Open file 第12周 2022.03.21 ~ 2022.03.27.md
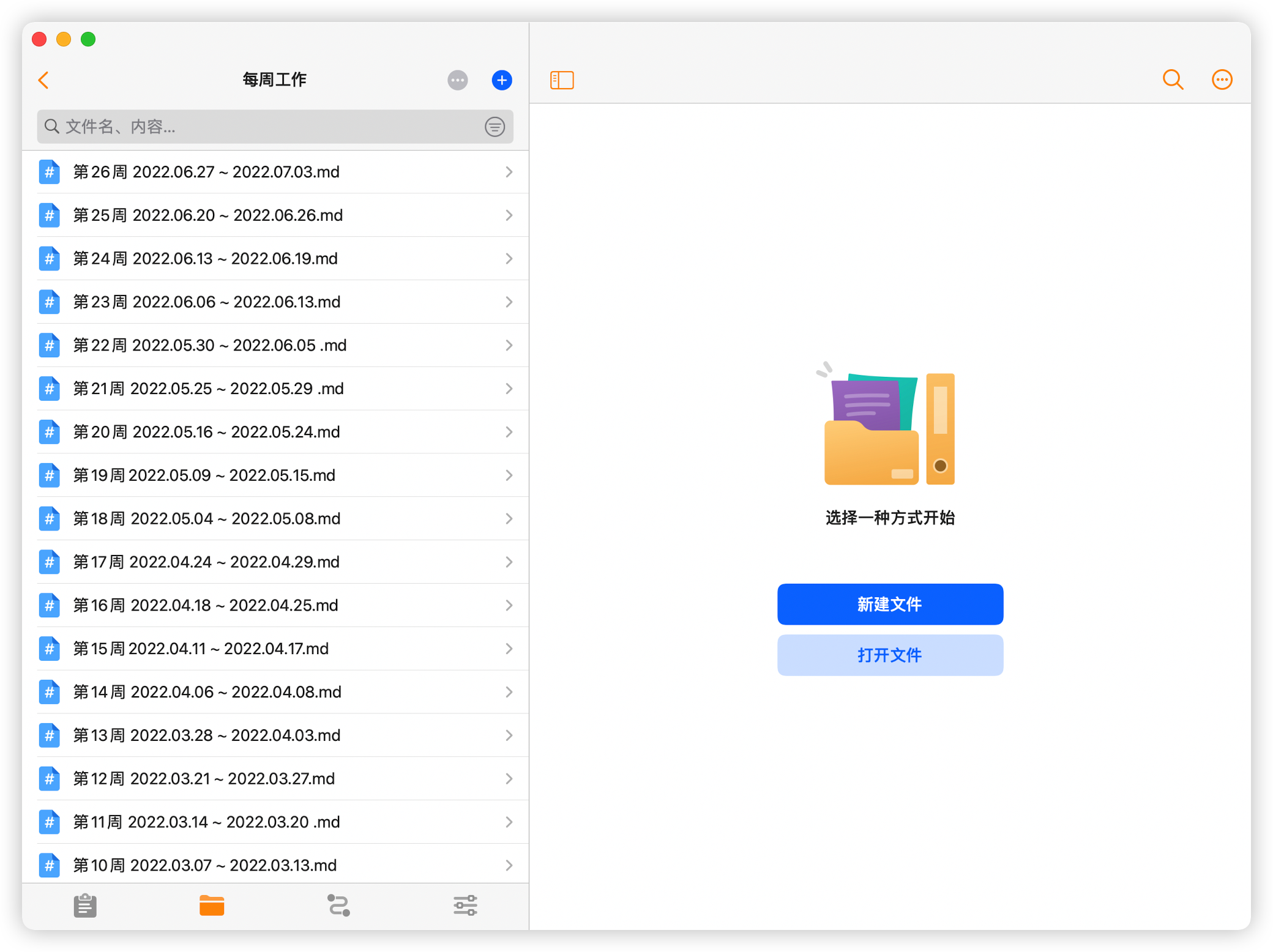The width and height of the screenshot is (1273, 952). click(275, 779)
